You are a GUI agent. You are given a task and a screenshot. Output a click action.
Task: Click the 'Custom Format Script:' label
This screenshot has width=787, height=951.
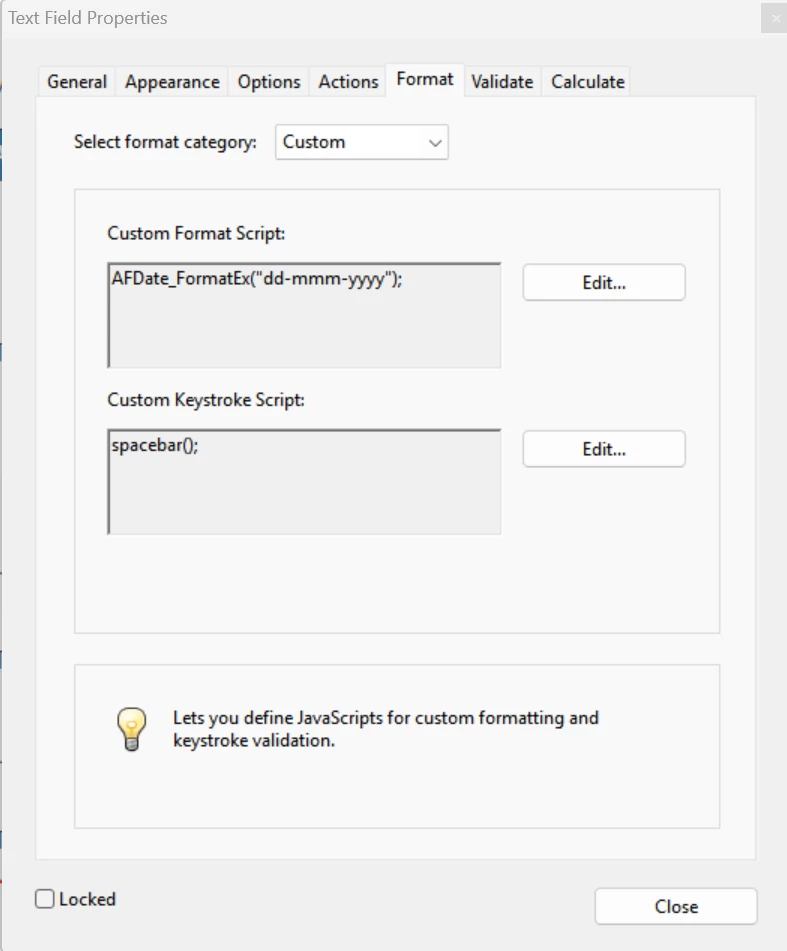click(196, 234)
